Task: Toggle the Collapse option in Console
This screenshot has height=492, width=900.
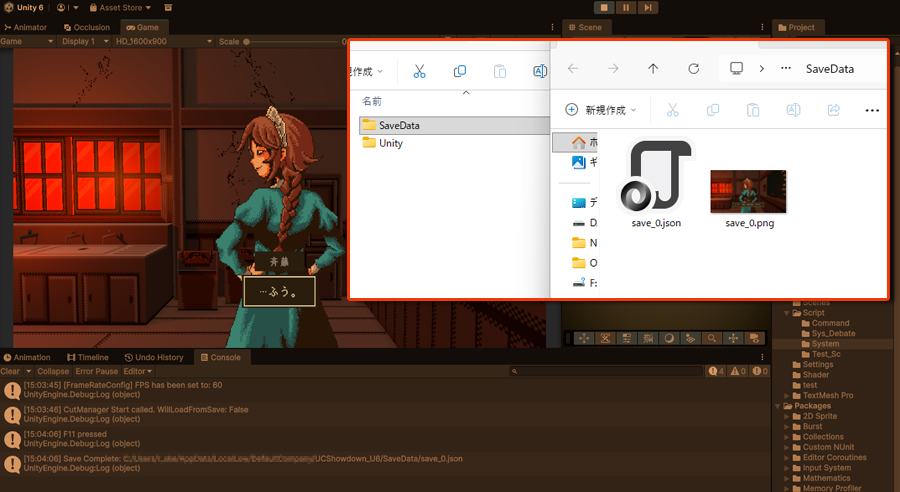Action: (53, 371)
